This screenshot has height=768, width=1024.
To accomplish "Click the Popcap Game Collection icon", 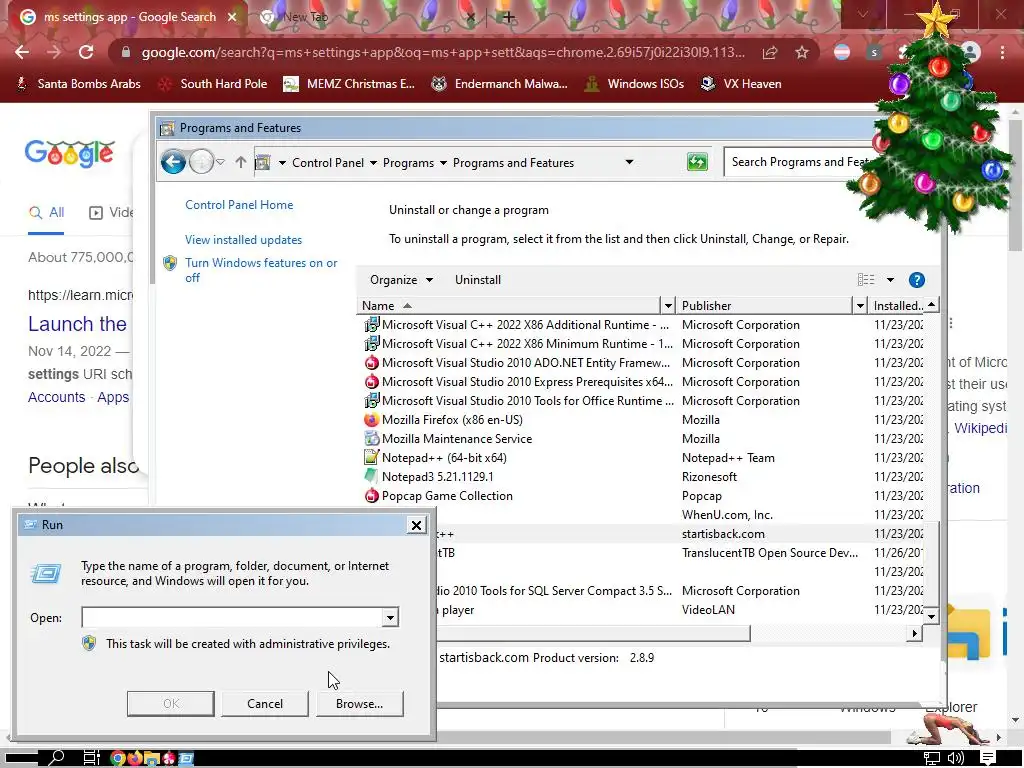I will [371, 496].
